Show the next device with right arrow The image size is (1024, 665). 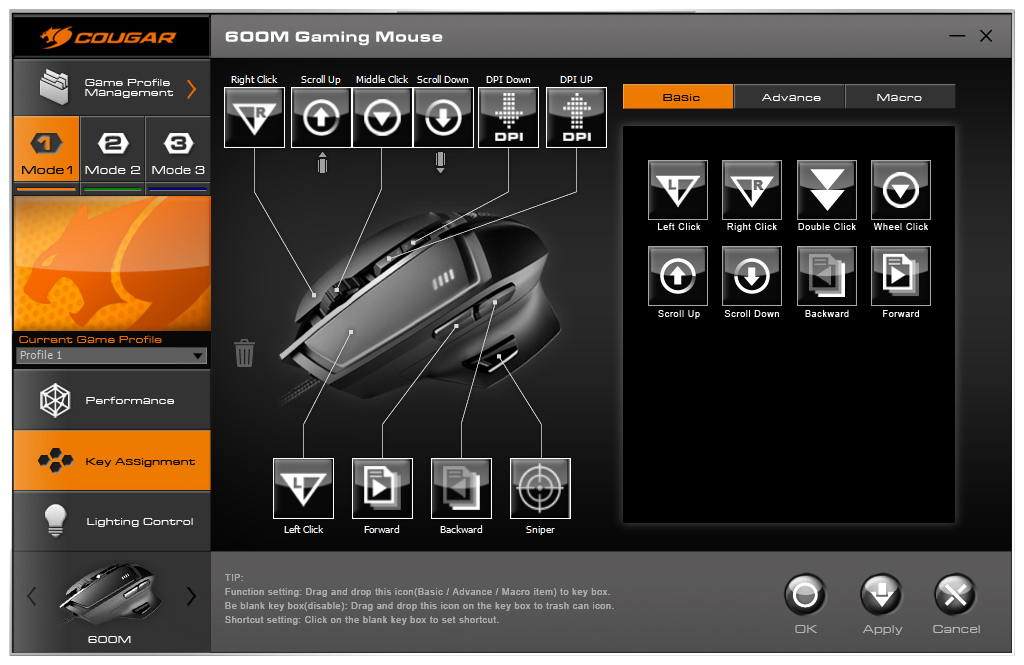[191, 597]
